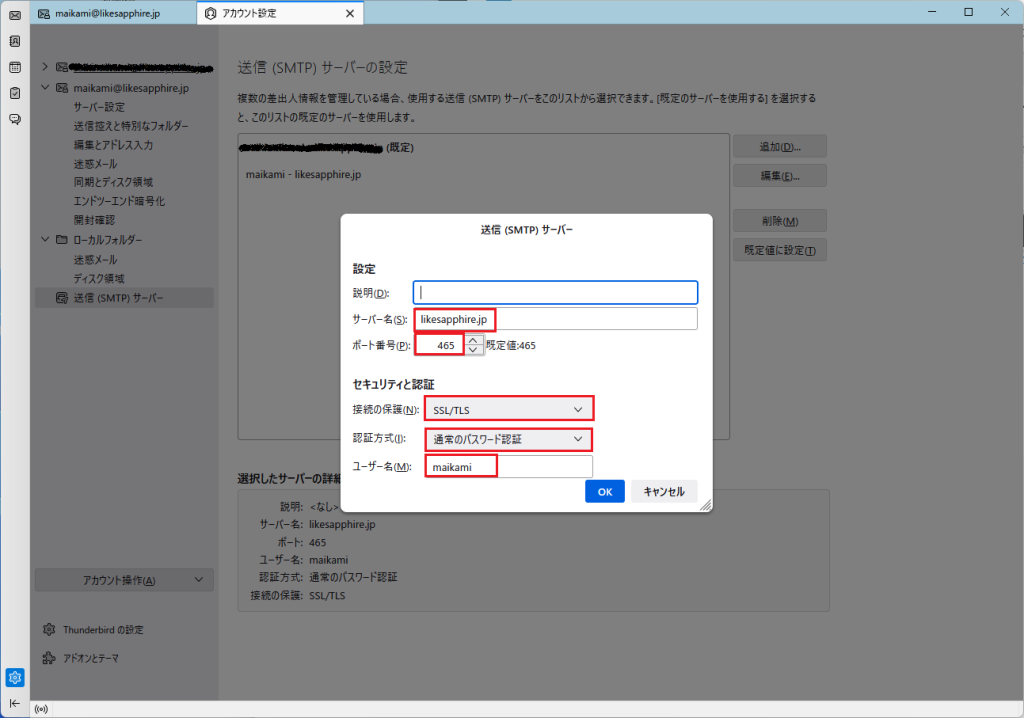1024x718 pixels.
Task: Open the Chat space icon
Action: pyautogui.click(x=15, y=119)
